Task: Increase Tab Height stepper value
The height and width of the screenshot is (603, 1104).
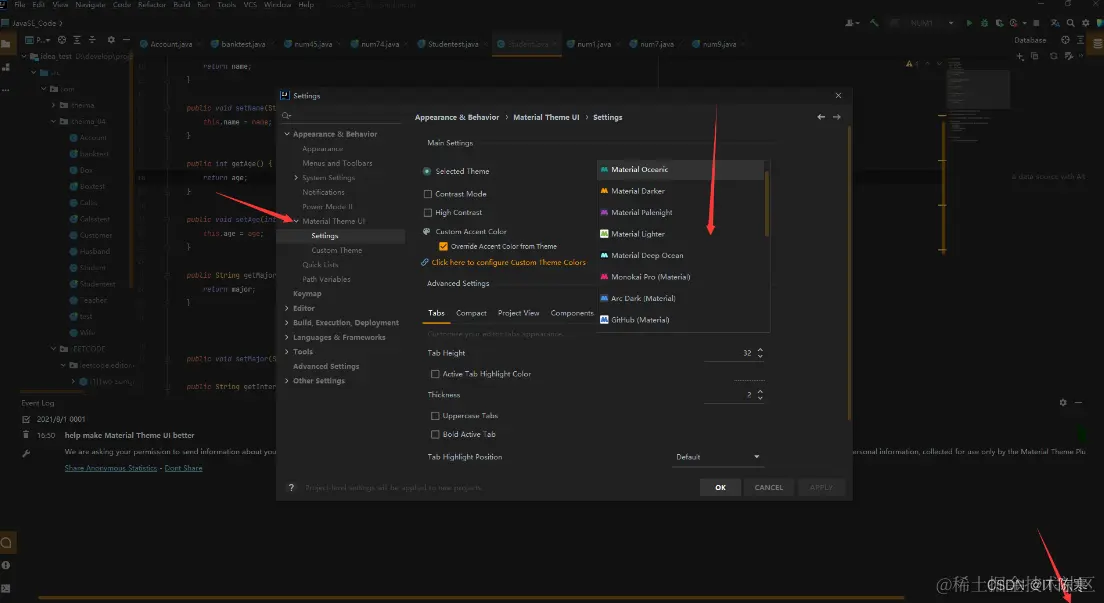Action: 760,349
